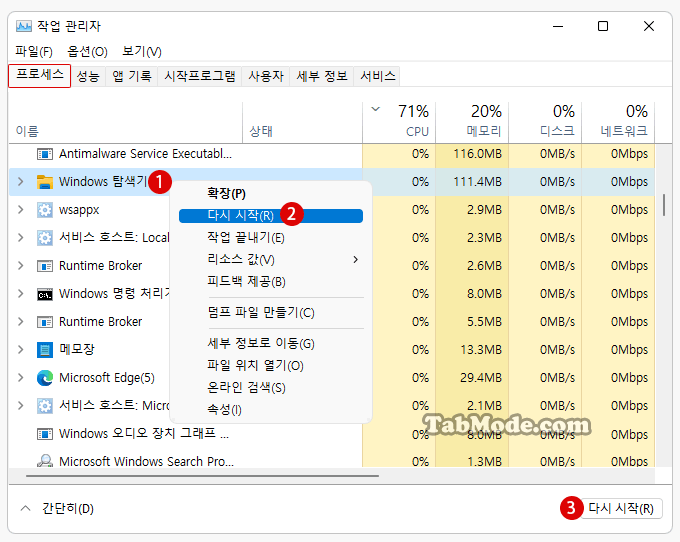This screenshot has width=680, height=542.
Task: Switch to the 프로세스 tab
Action: [x=39, y=75]
